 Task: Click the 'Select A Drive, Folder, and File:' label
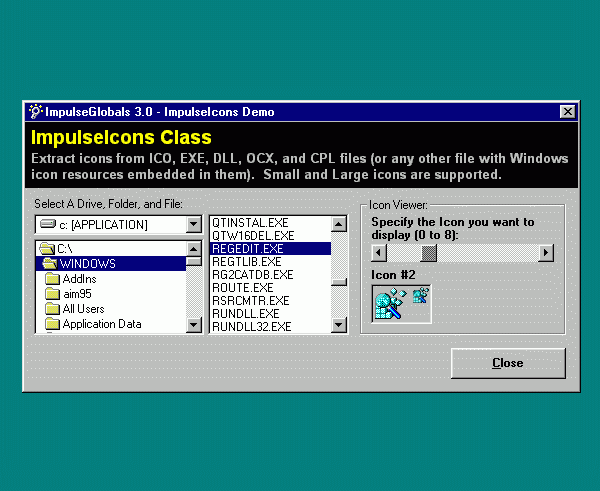coord(108,204)
